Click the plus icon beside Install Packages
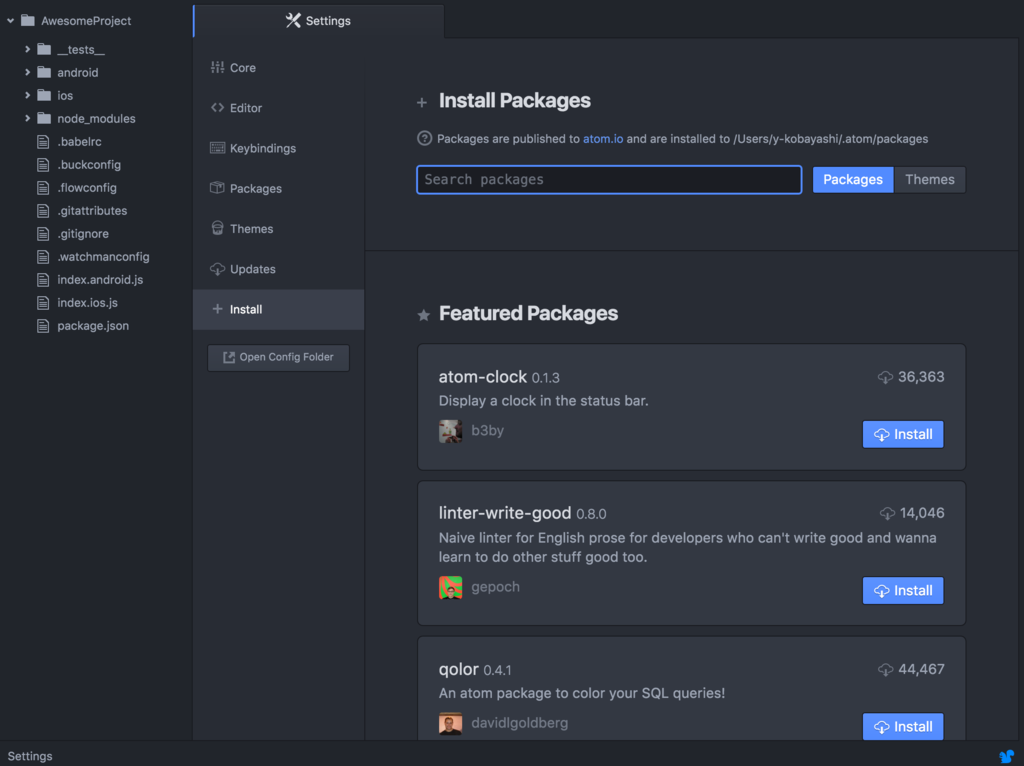The width and height of the screenshot is (1024, 766). click(x=422, y=102)
